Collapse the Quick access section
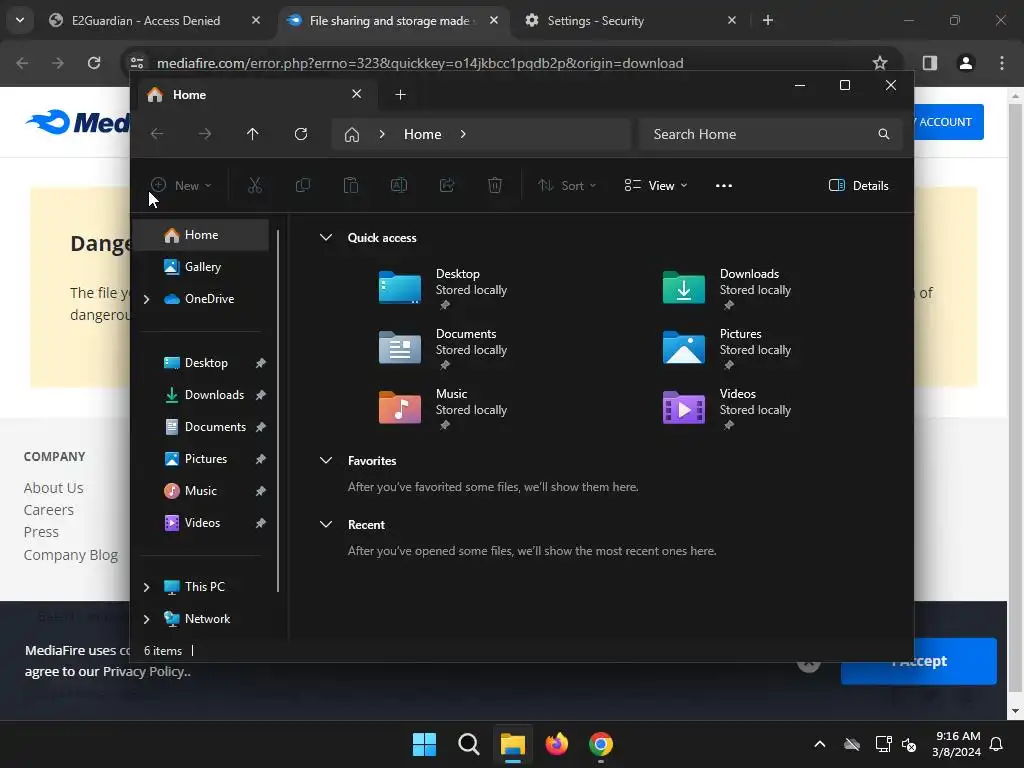Screen dimensions: 1024x768 (x=326, y=238)
